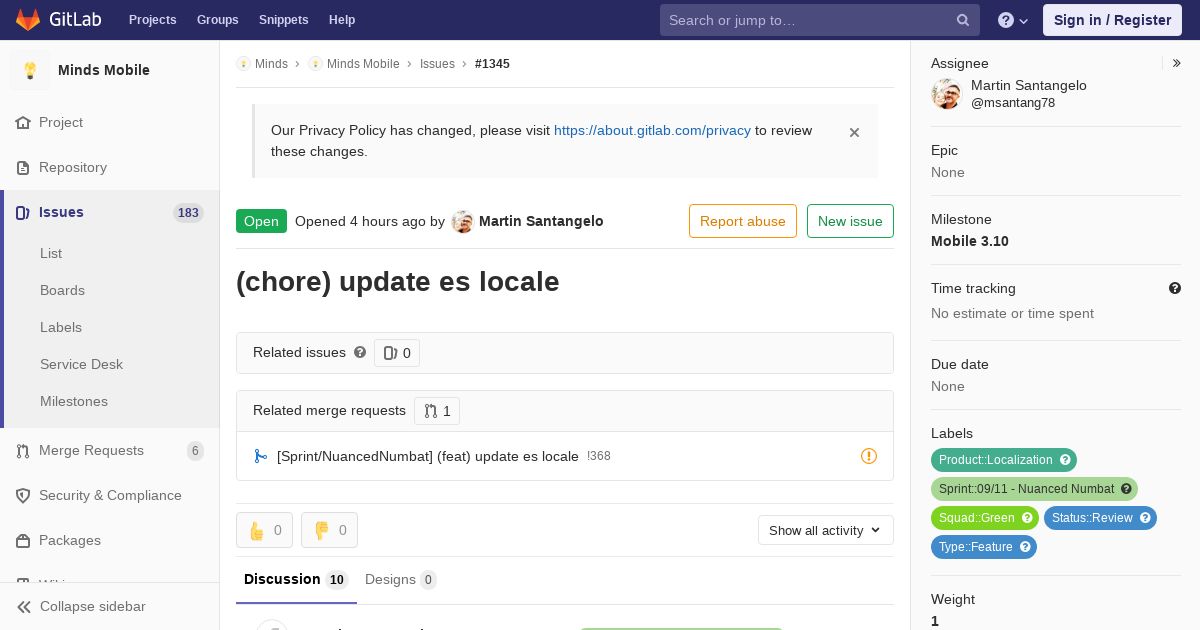The image size is (1200, 630).
Task: Open the top Help link
Action: click(342, 19)
